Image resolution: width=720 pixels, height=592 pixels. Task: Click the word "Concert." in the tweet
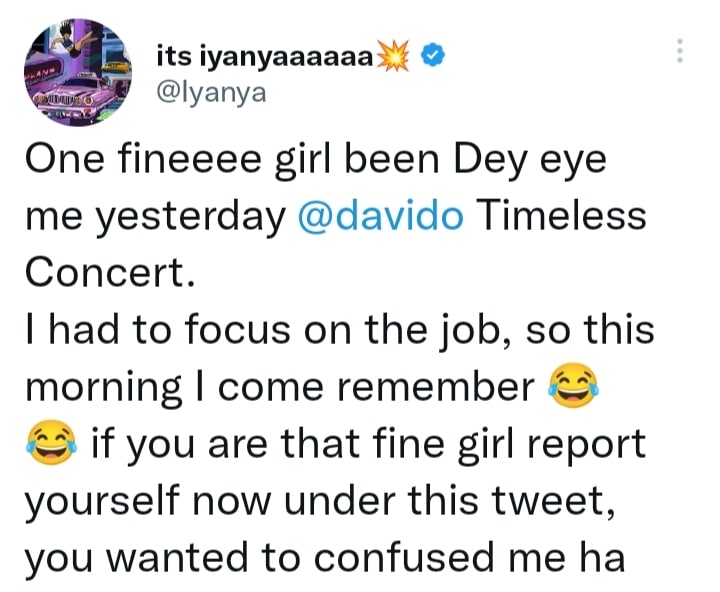(x=107, y=273)
